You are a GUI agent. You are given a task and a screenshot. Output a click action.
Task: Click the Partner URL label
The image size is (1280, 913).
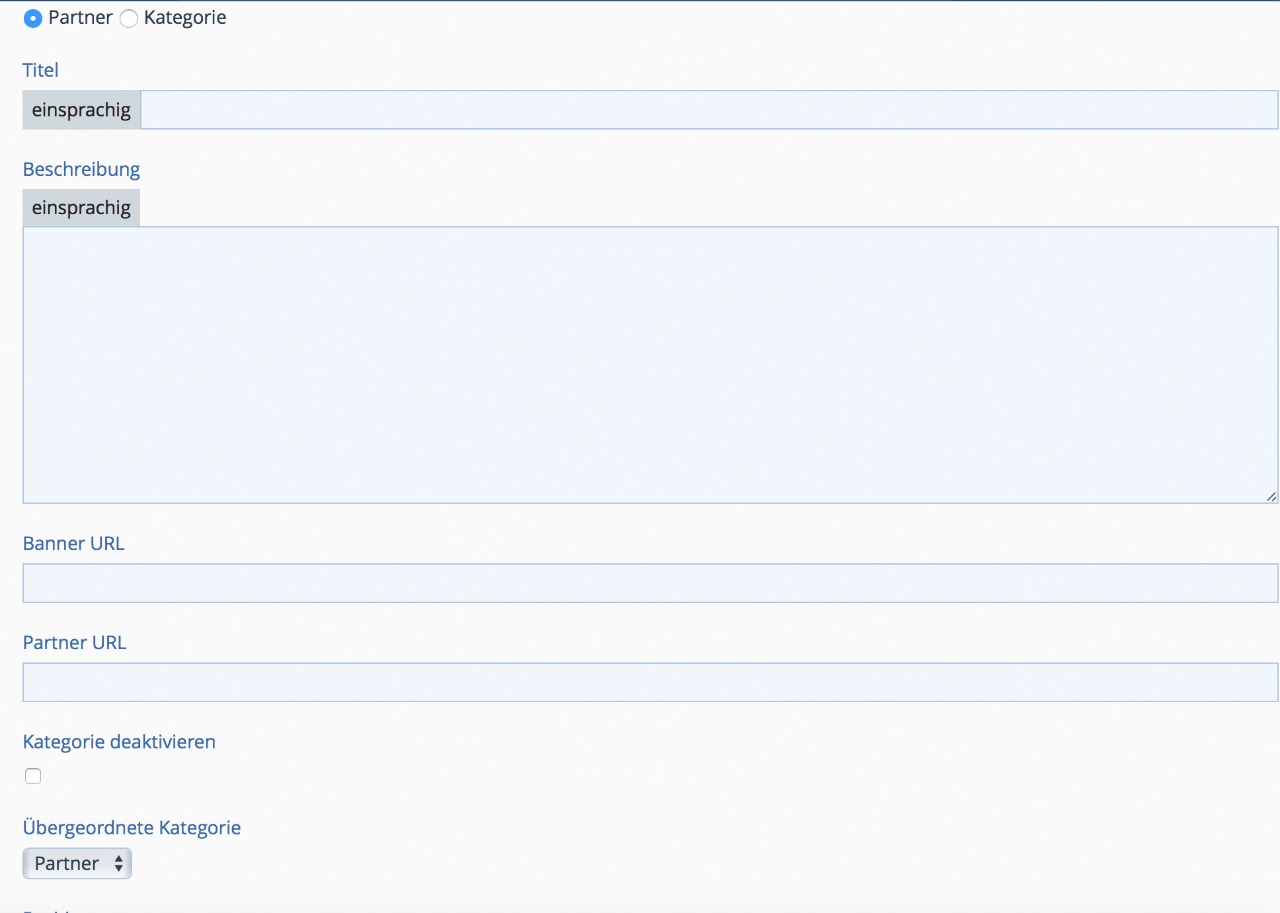click(74, 643)
